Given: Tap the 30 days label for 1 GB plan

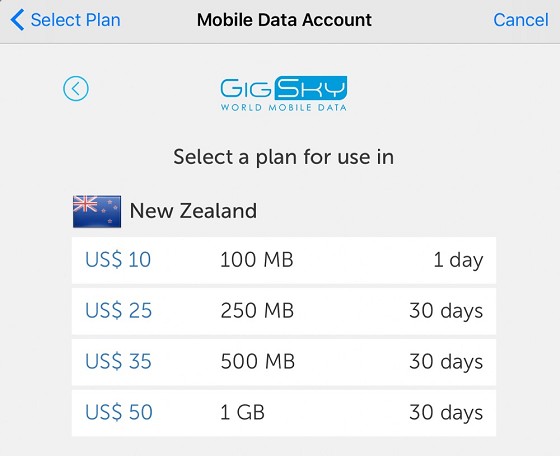Looking at the screenshot, I should point(446,413).
